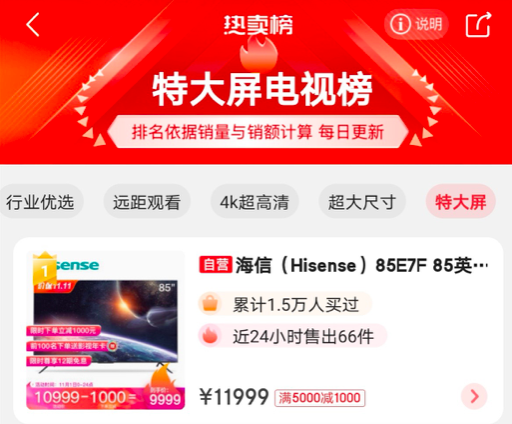The width and height of the screenshot is (512, 424).
Task: Switch to the 4k超高清 tab
Action: point(254,202)
